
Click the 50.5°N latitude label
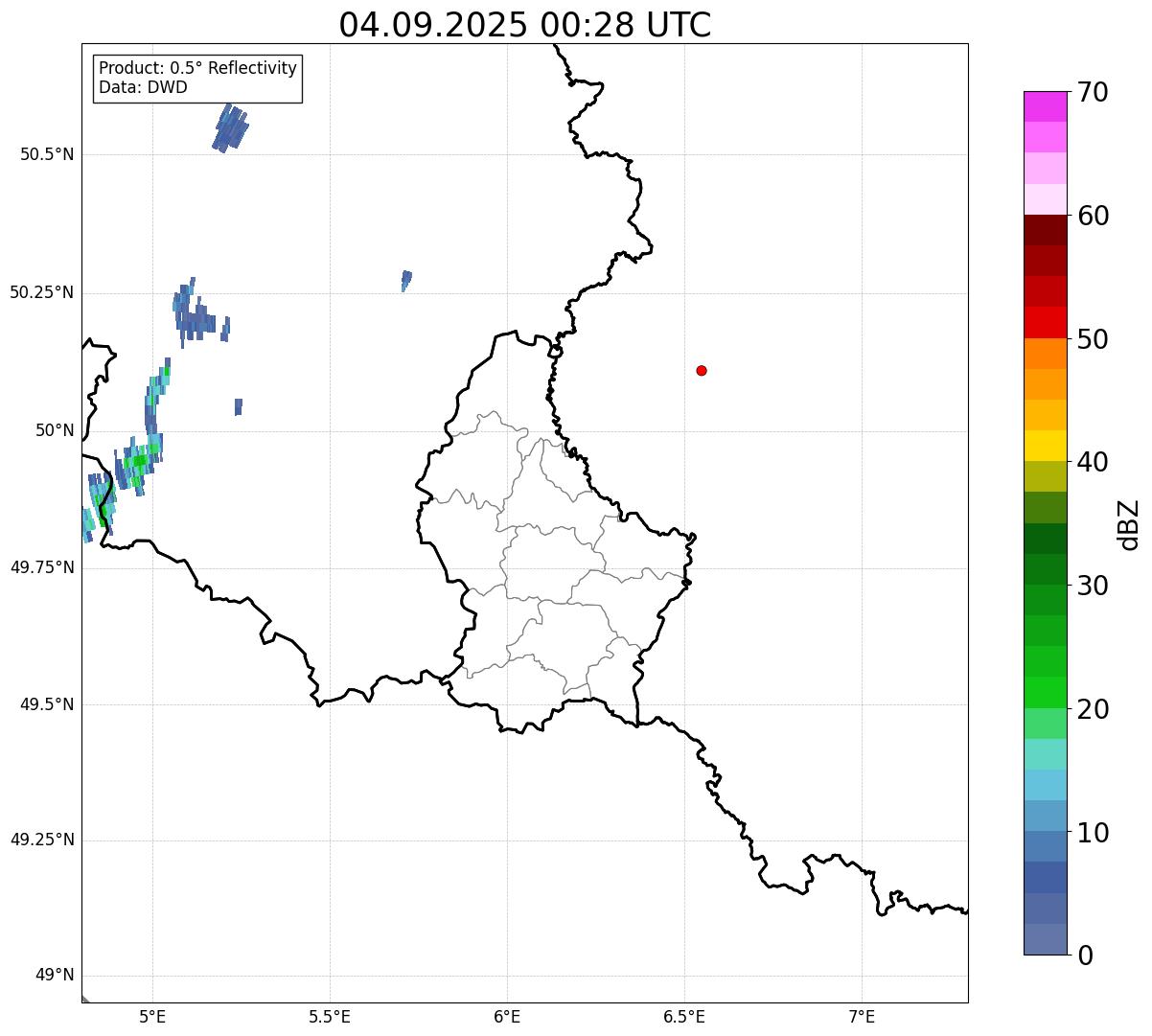(x=47, y=154)
